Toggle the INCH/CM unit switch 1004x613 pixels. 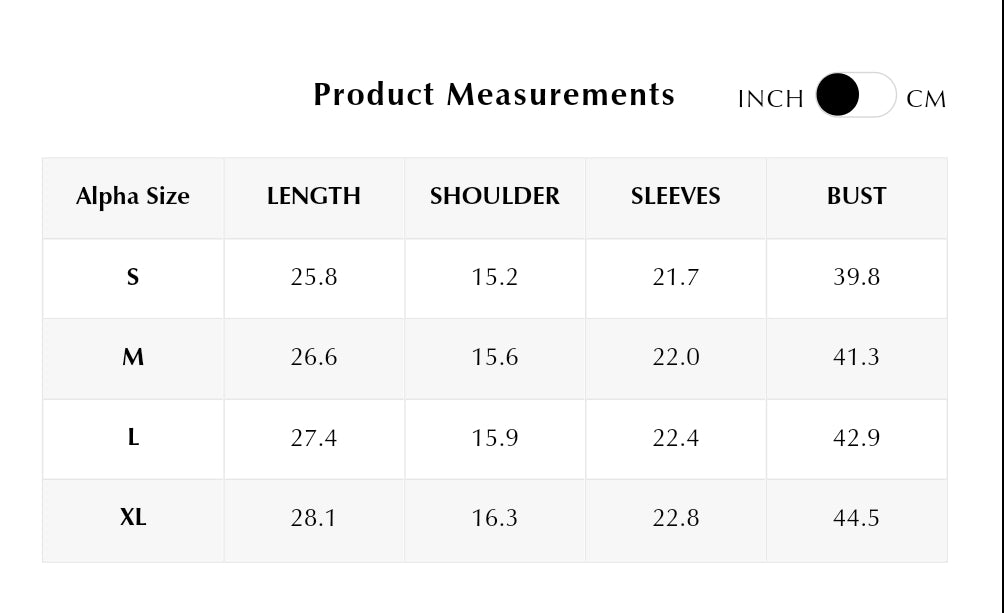[855, 95]
